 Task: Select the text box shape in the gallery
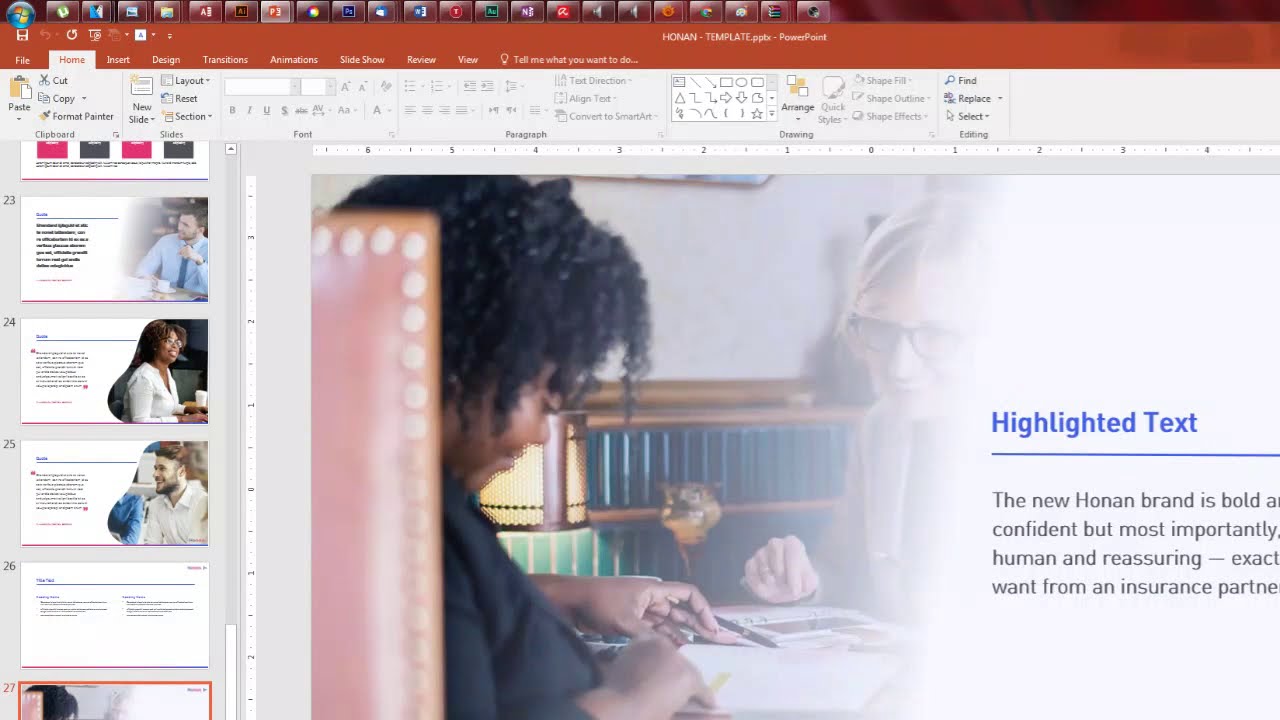[679, 82]
